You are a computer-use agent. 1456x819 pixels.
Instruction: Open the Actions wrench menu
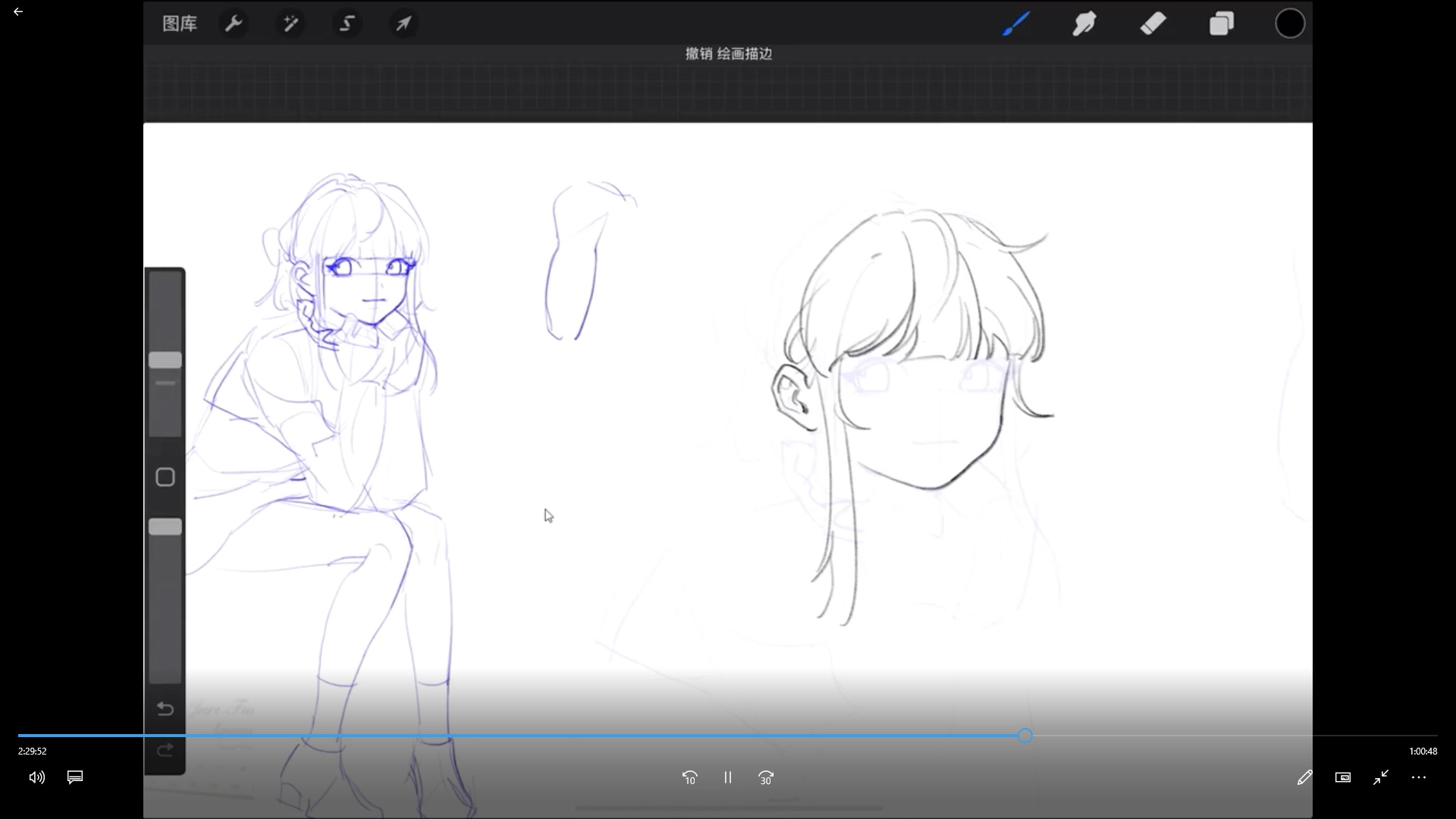point(234,24)
